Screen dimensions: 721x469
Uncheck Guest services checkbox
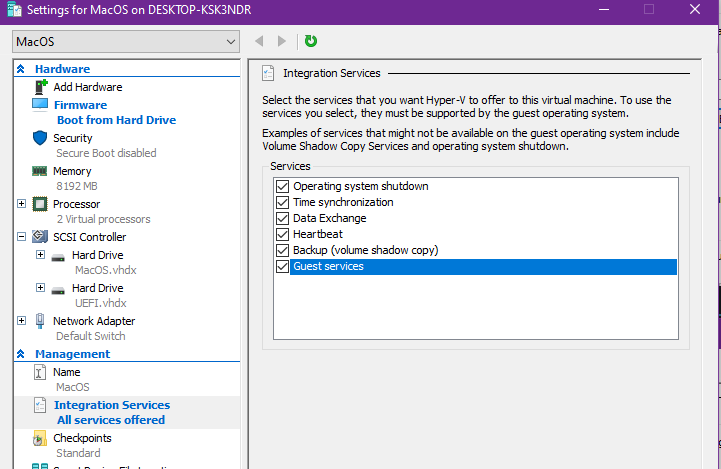pyautogui.click(x=282, y=267)
